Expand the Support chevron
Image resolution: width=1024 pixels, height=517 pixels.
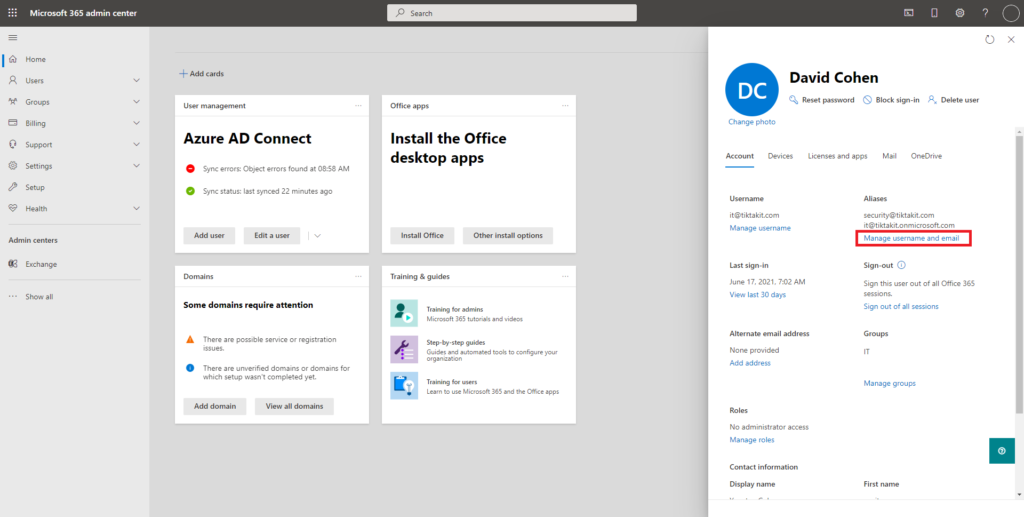(136, 144)
